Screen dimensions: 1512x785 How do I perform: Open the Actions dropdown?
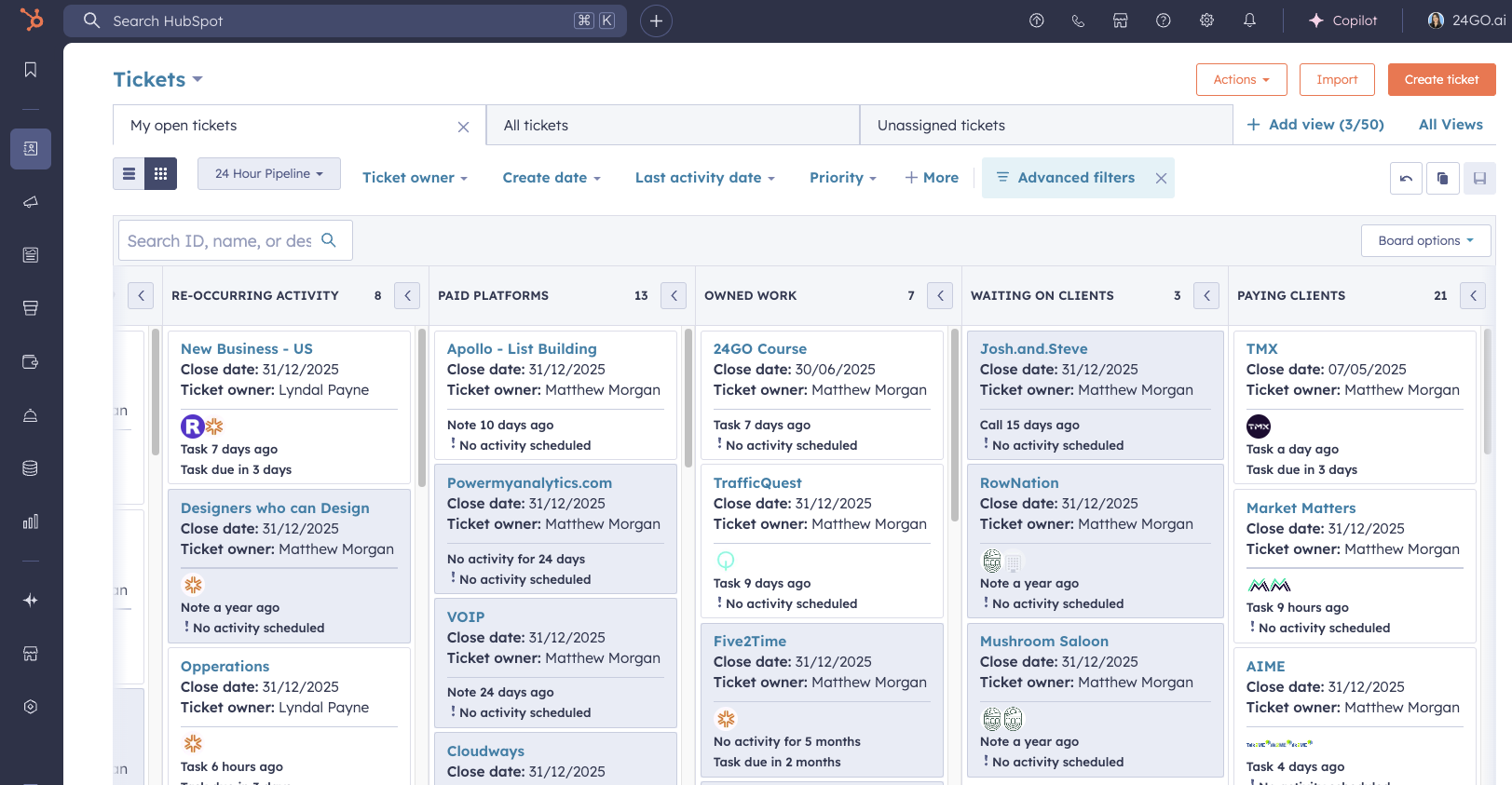tap(1241, 80)
